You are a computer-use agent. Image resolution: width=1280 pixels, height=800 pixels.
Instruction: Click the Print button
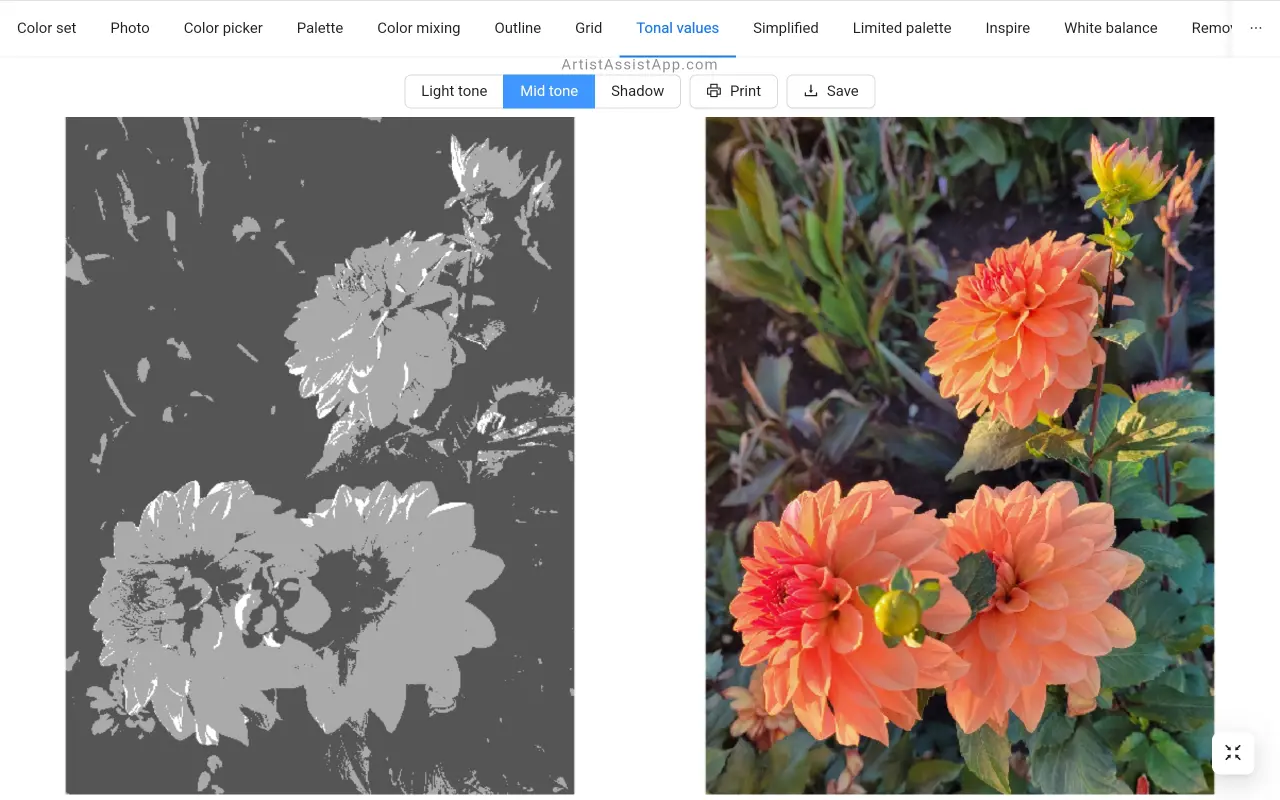[734, 91]
